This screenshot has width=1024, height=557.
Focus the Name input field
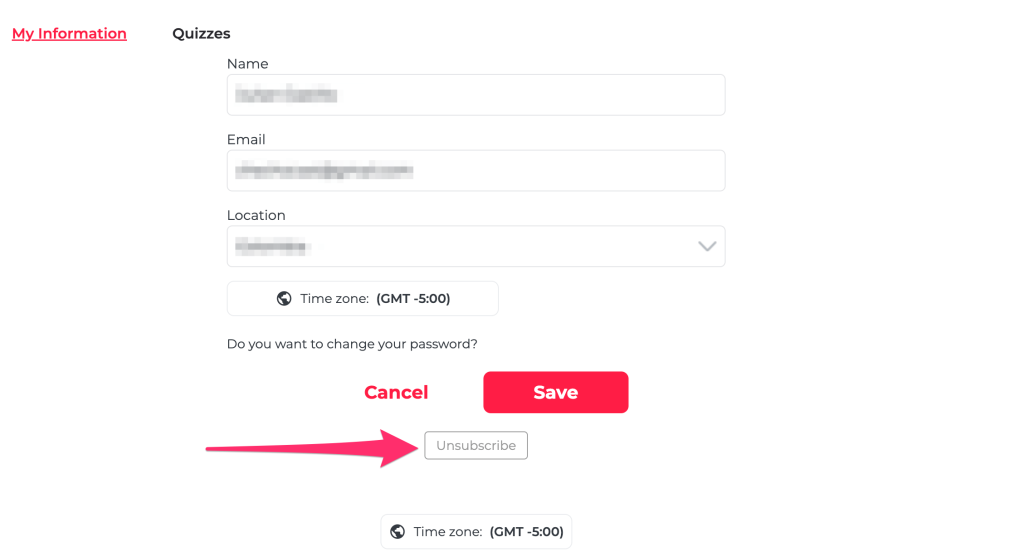point(475,95)
